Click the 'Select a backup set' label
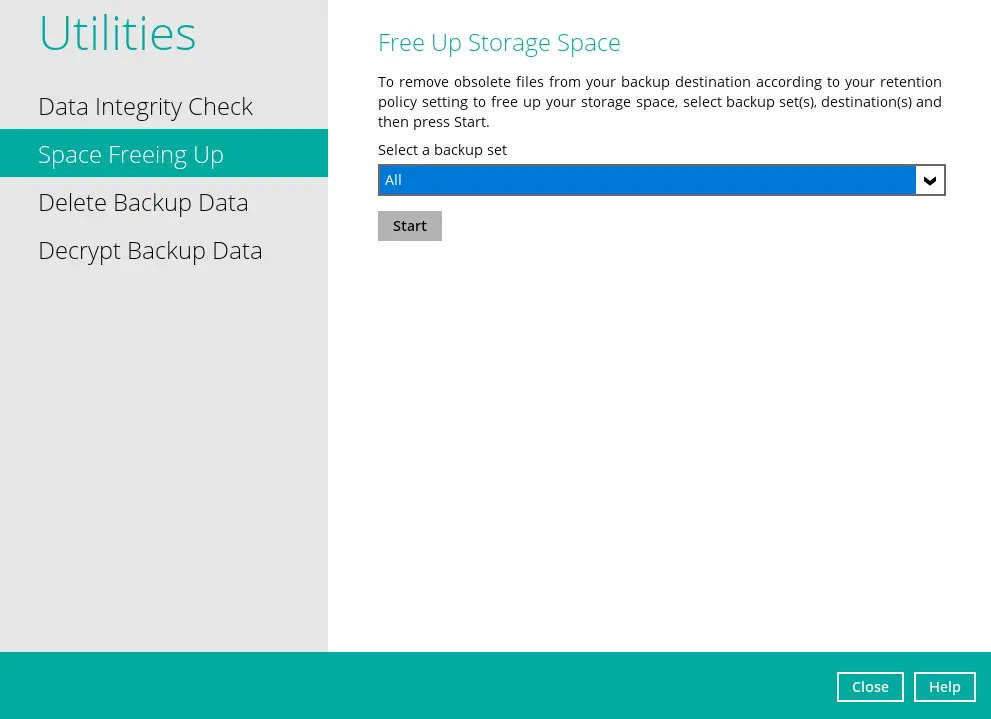This screenshot has height=719, width=991. pyautogui.click(x=442, y=150)
